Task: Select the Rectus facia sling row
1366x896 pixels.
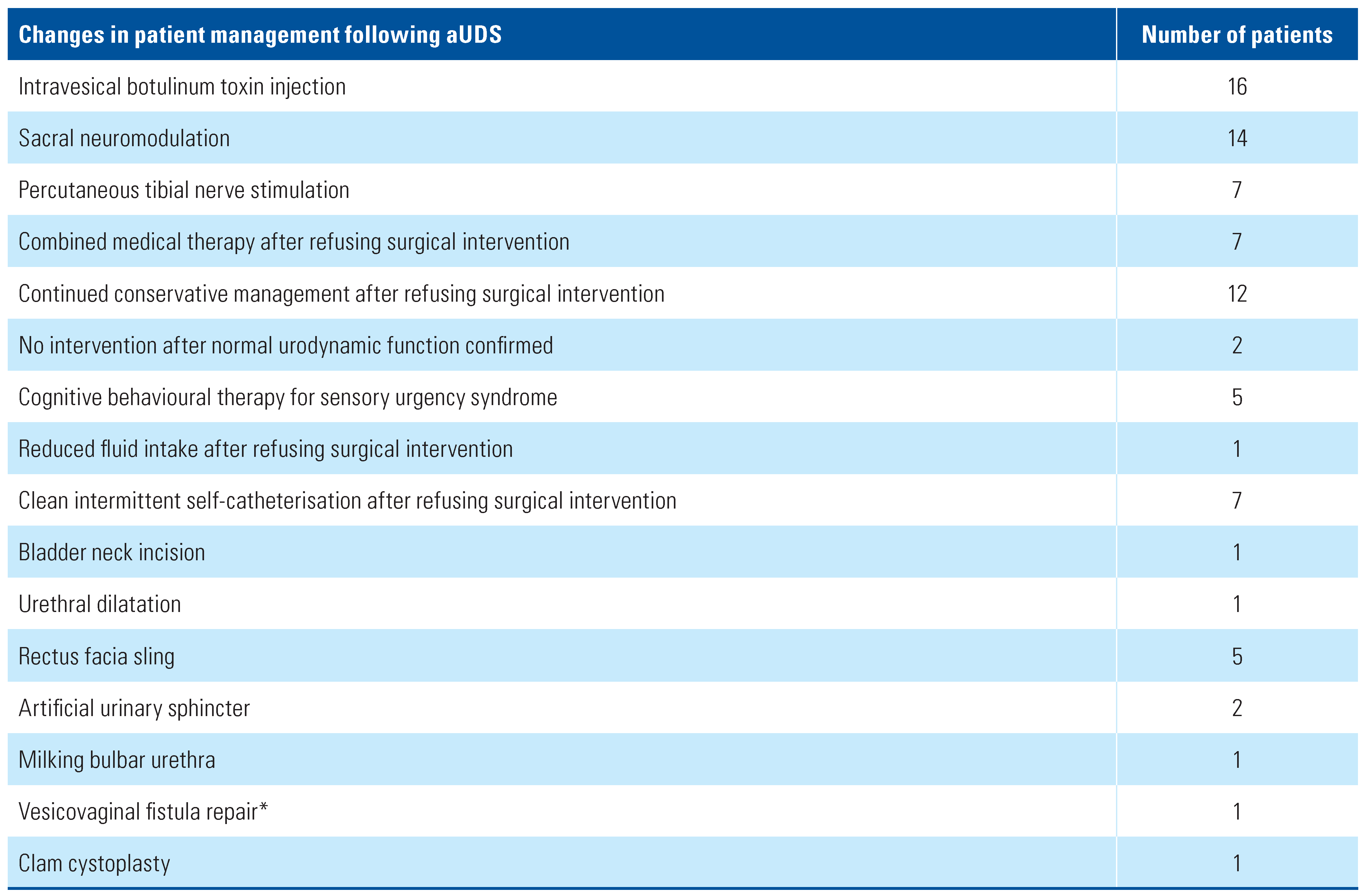Action: click(96, 656)
